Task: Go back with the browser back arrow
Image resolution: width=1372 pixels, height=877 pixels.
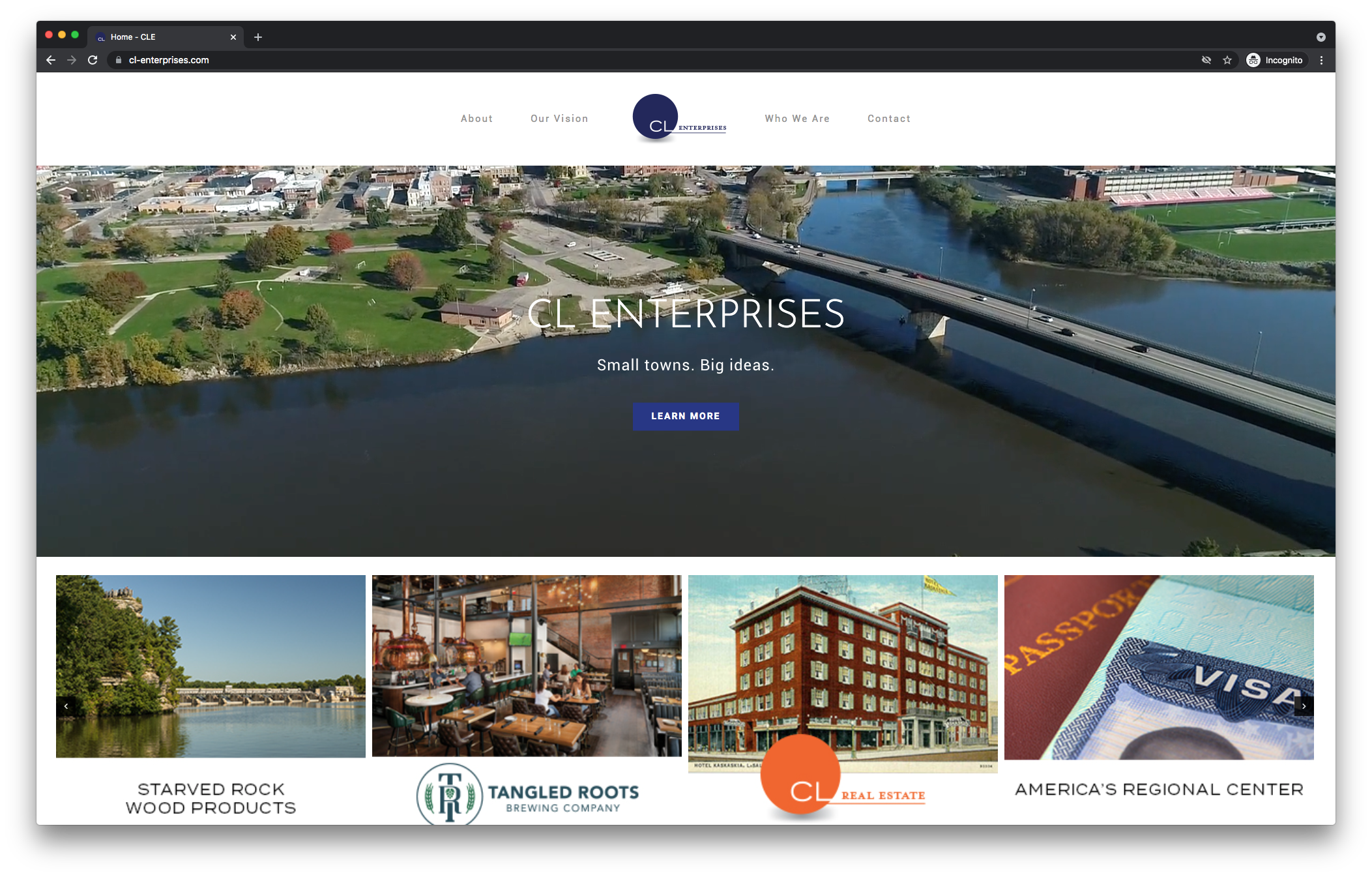Action: tap(51, 60)
